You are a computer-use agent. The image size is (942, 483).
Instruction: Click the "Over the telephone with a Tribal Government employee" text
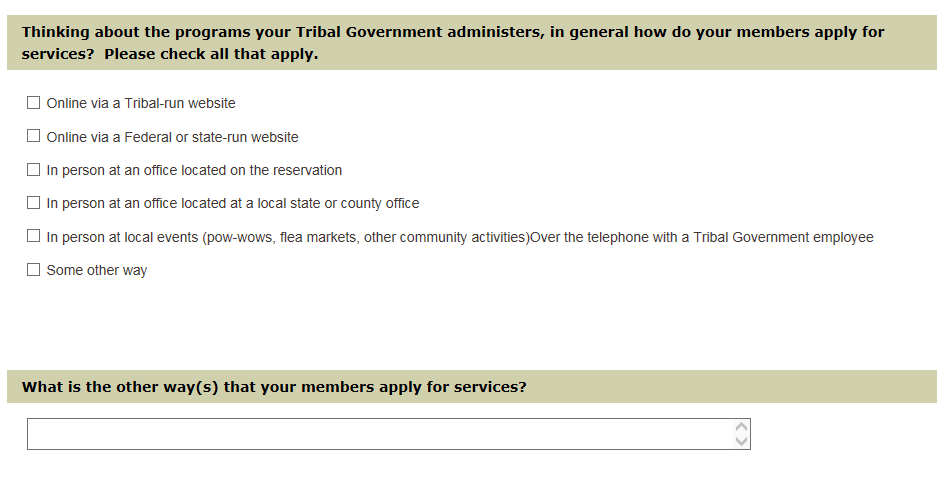(702, 237)
